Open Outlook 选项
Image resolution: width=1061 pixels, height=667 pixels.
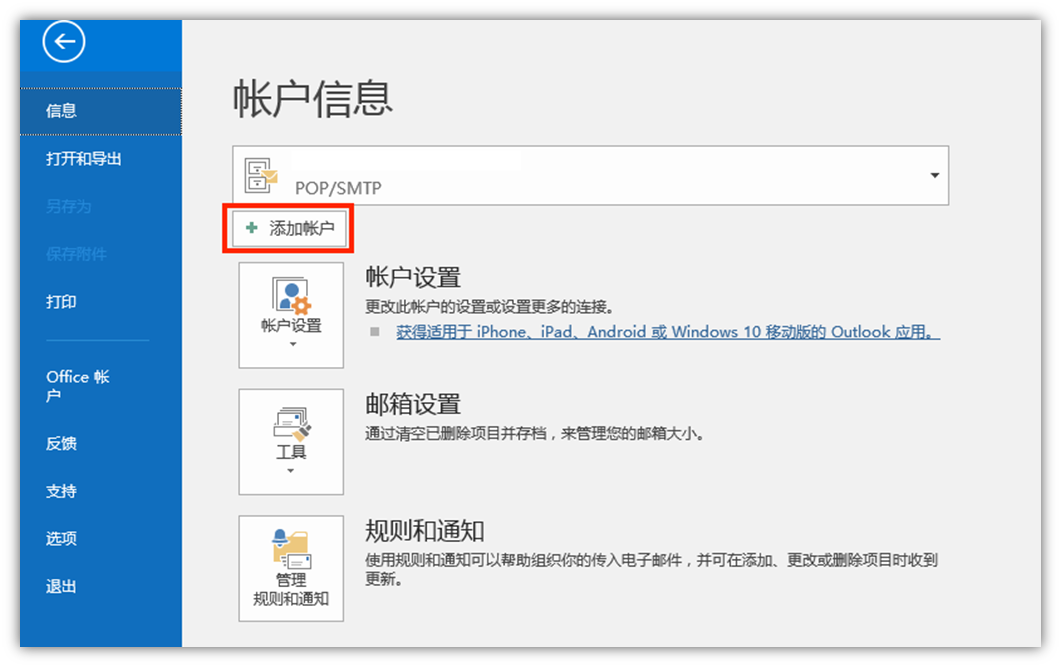tap(62, 539)
